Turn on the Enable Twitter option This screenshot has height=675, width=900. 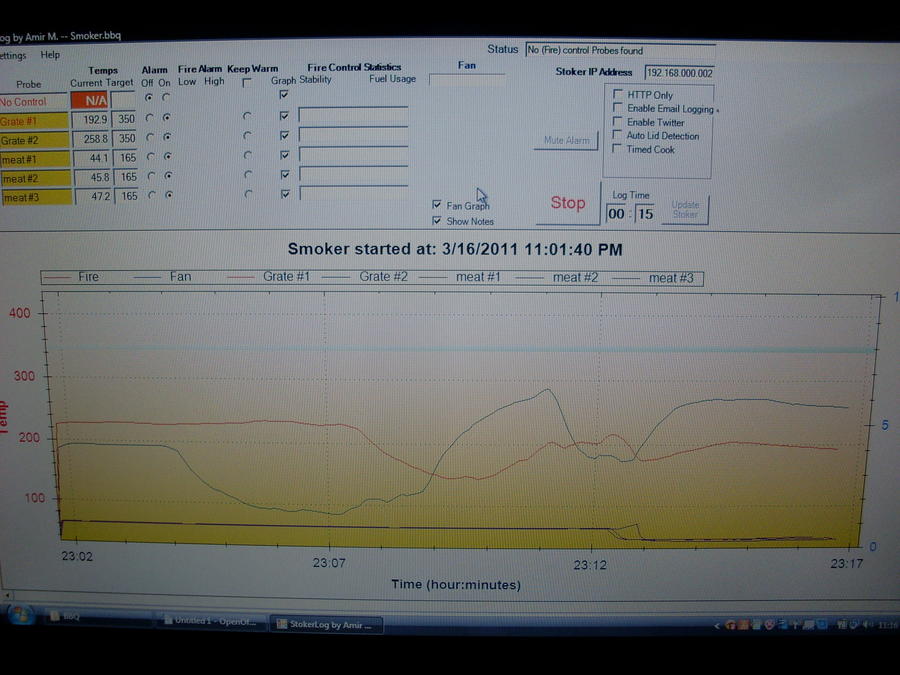[618, 122]
